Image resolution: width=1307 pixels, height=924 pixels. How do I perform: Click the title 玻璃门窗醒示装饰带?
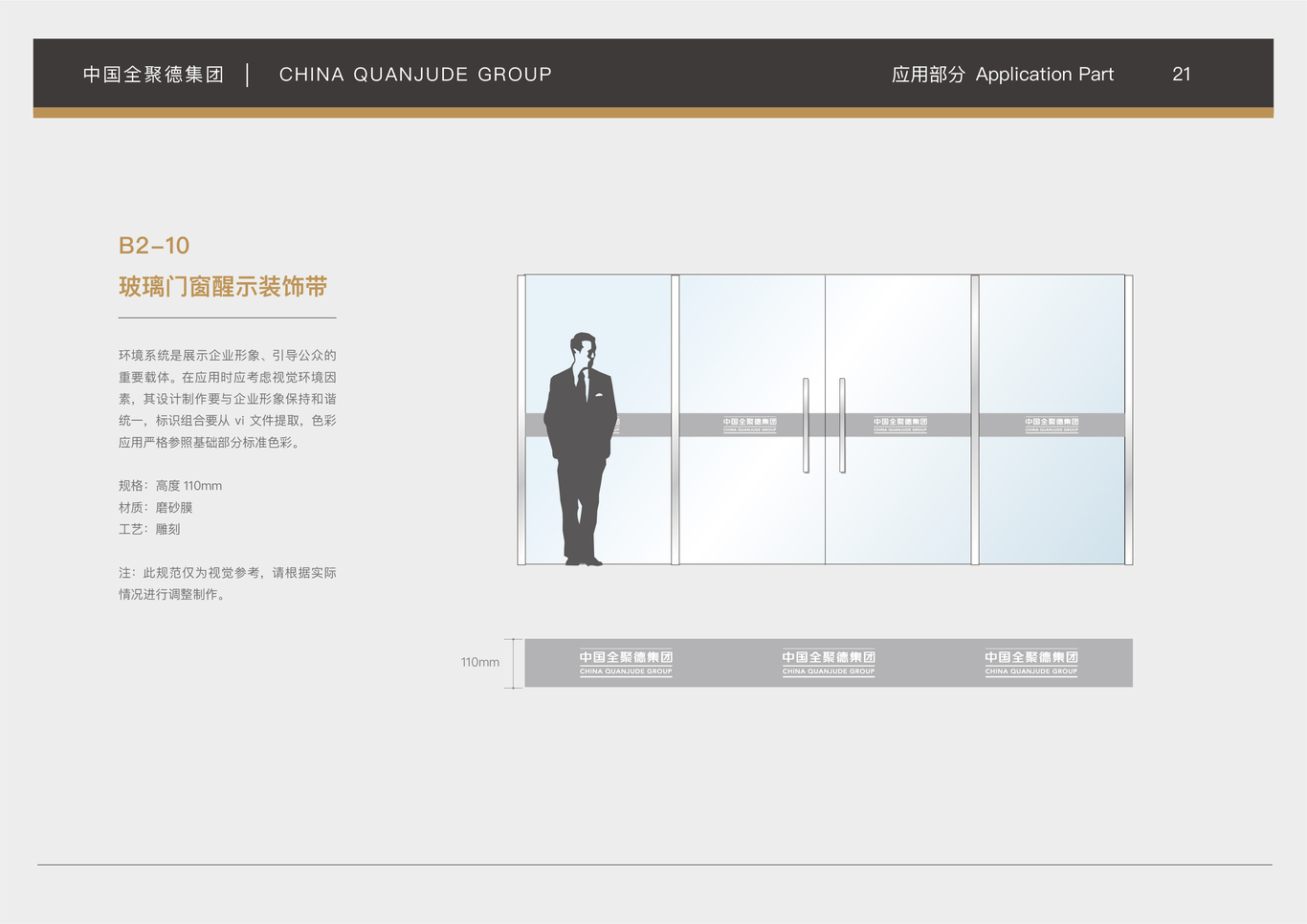[223, 287]
